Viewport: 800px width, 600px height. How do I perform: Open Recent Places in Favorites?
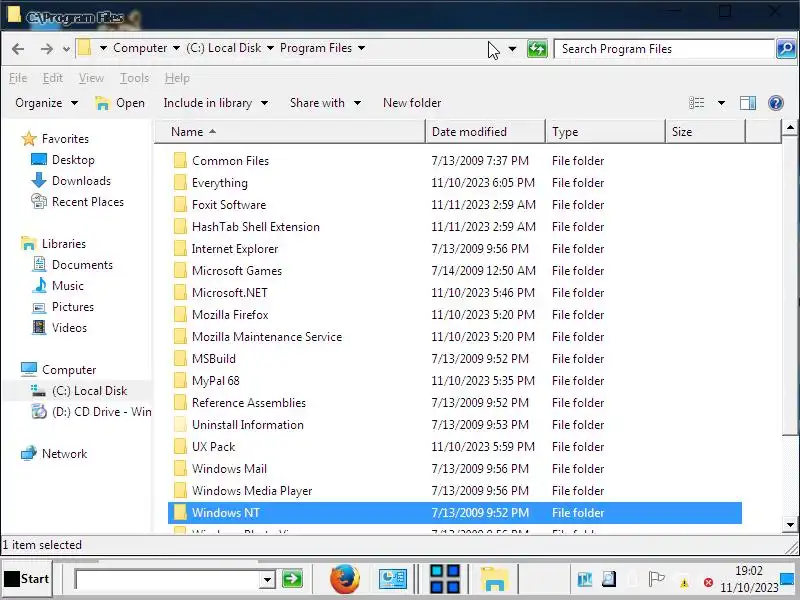pyautogui.click(x=78, y=202)
